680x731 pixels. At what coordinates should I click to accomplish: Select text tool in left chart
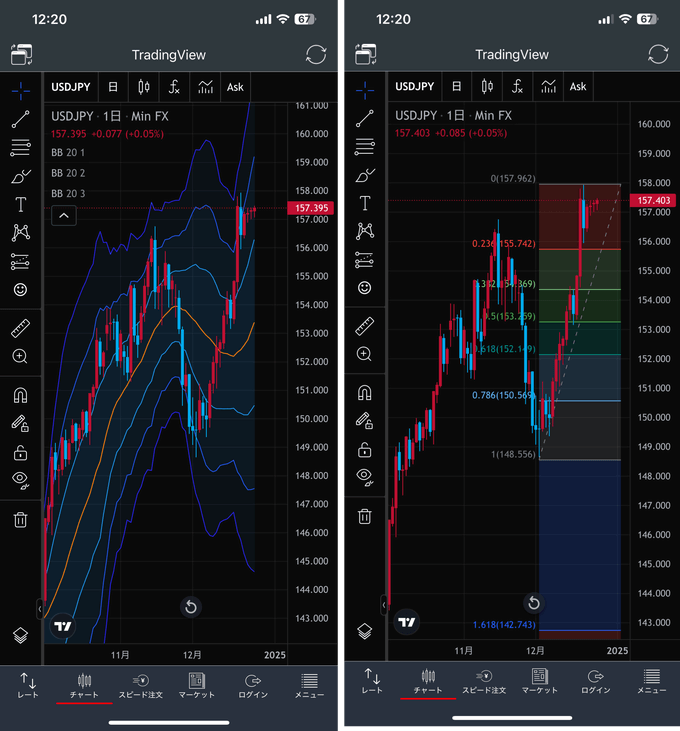(21, 205)
